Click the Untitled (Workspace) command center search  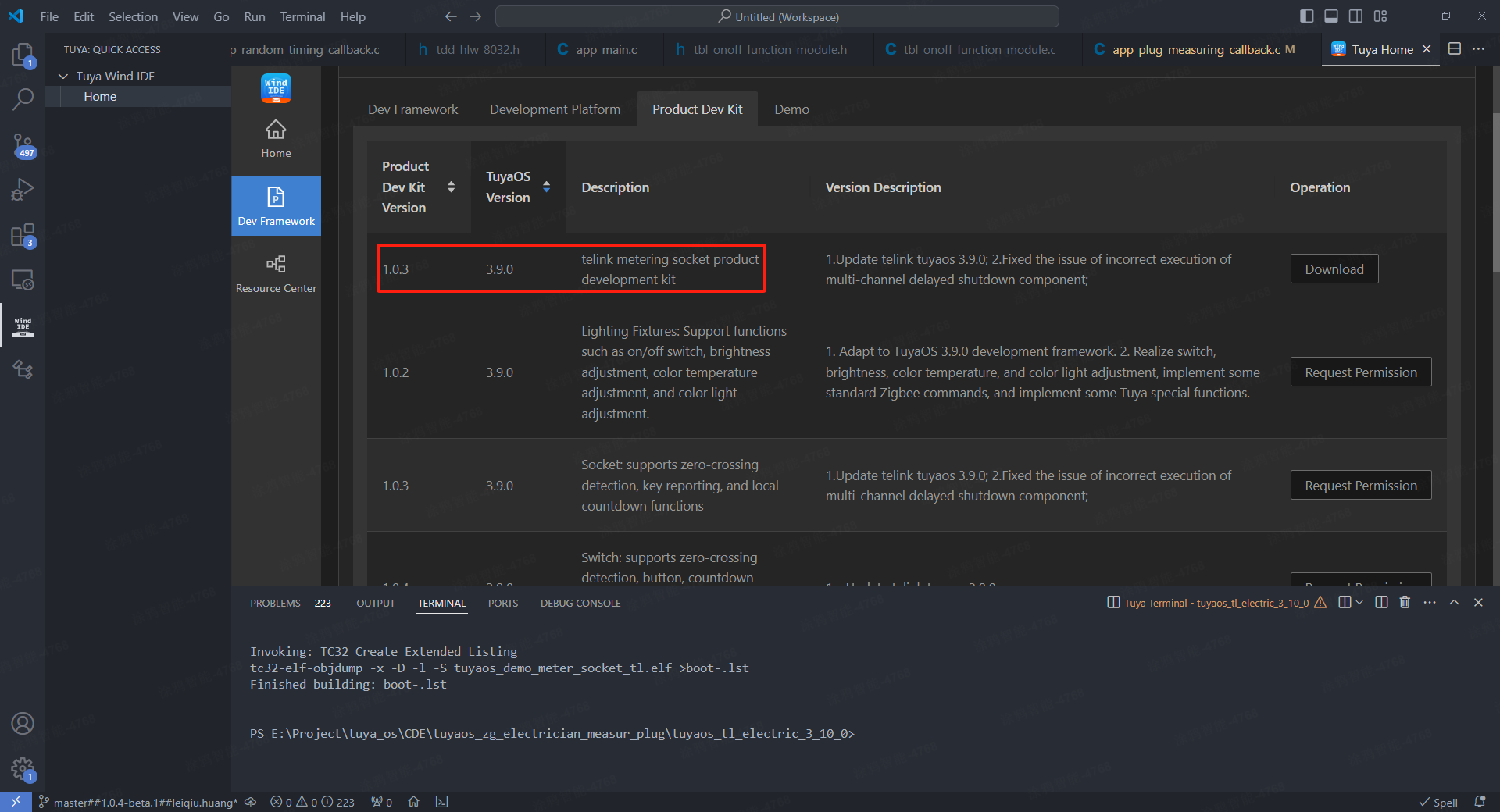tap(777, 16)
